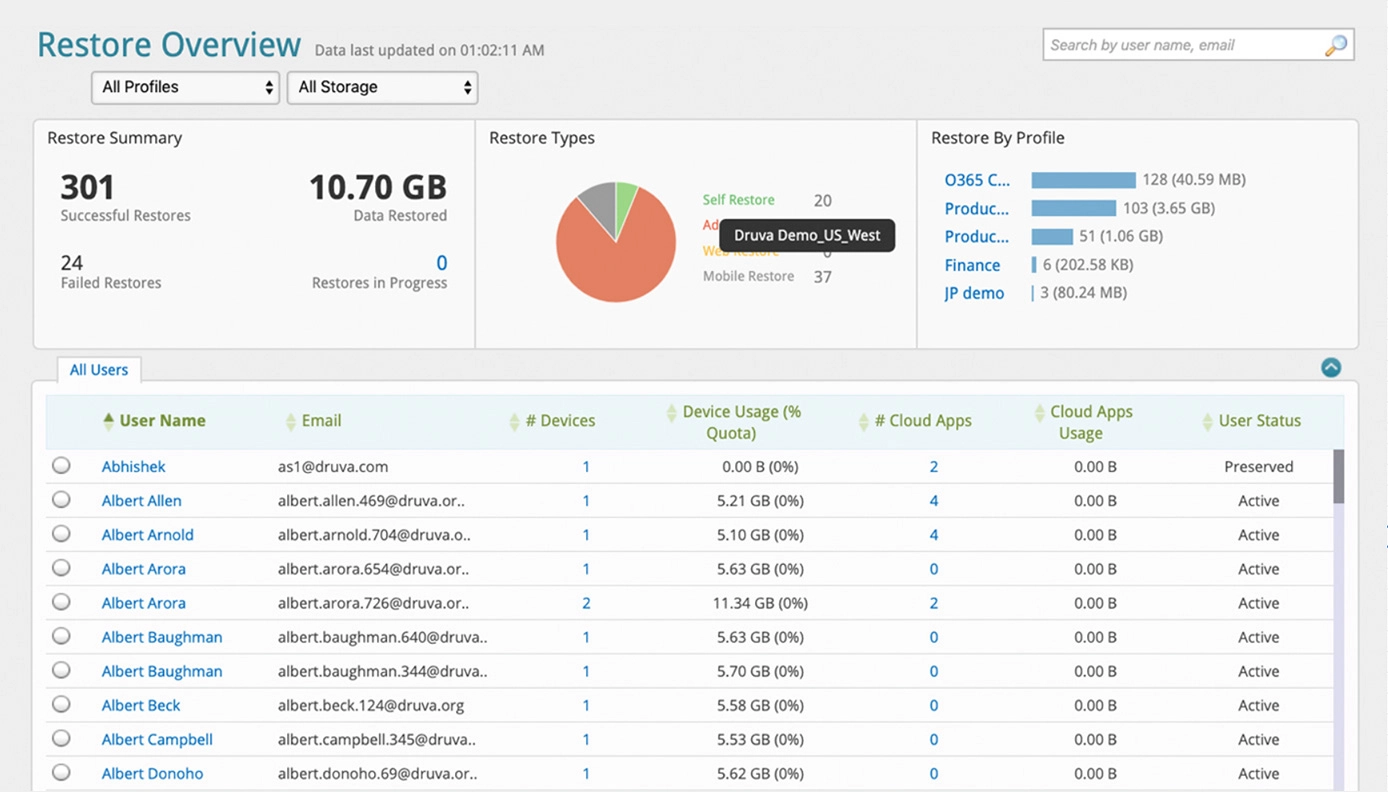The image size is (1388, 792).
Task: Select Albert Arnold's row radio button
Action: coord(61,533)
